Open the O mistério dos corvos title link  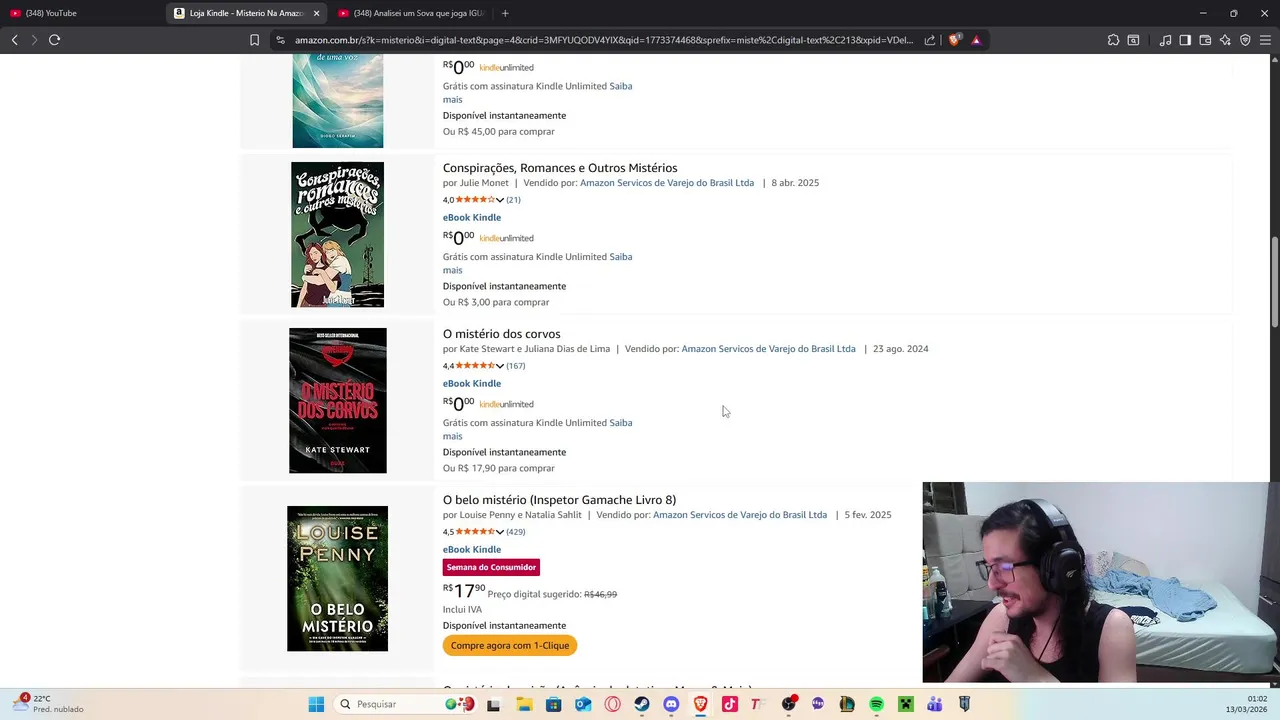click(501, 334)
